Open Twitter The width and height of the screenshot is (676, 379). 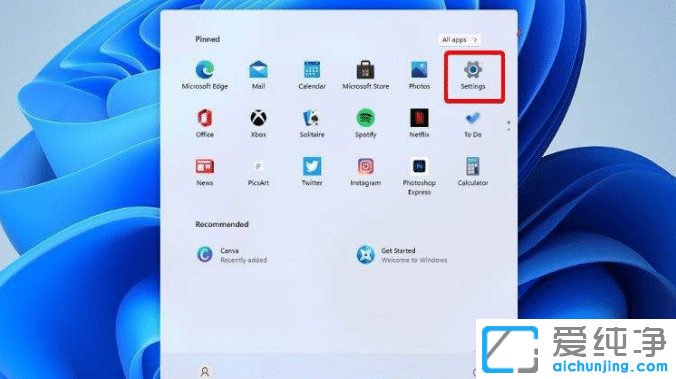point(312,172)
